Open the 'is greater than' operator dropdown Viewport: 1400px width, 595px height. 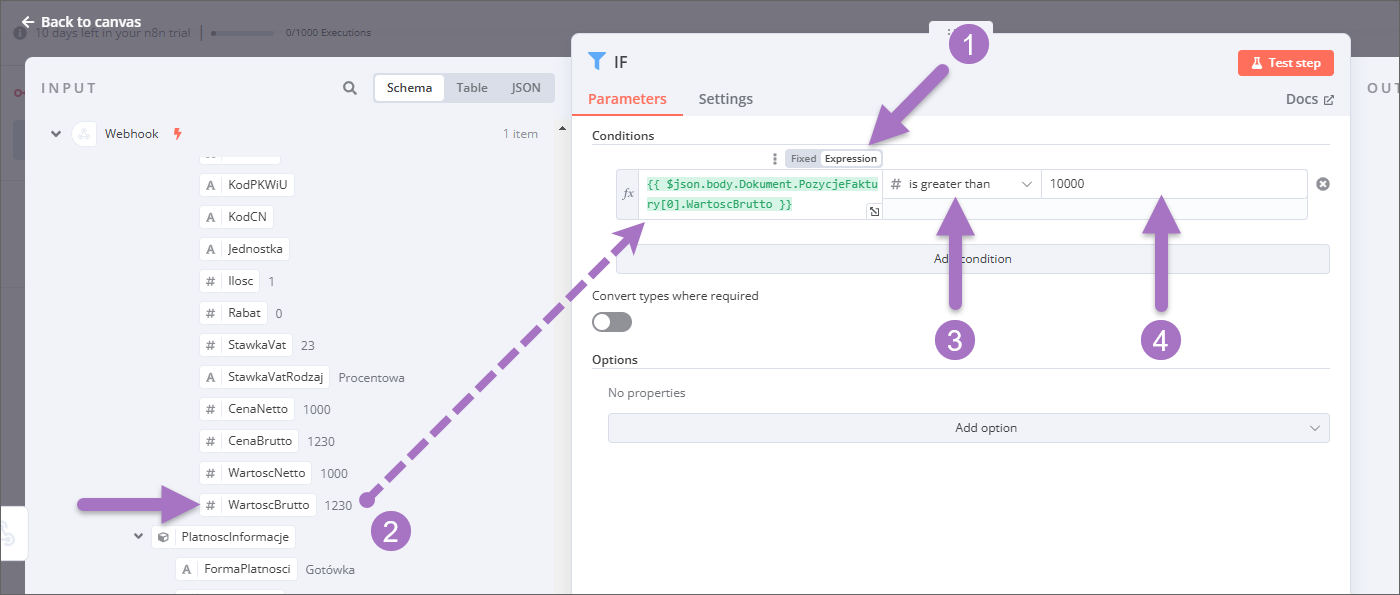961,184
